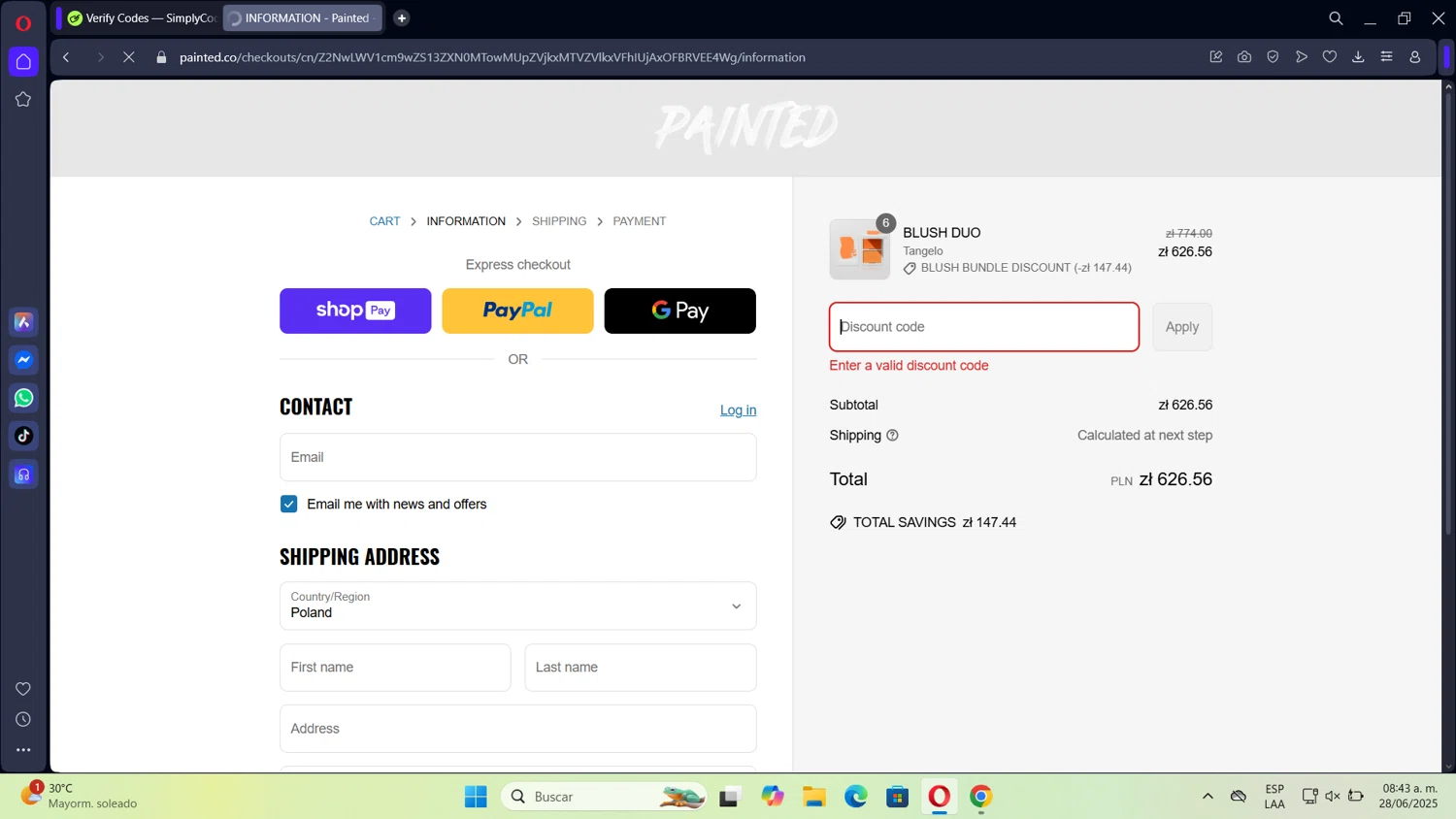1456x819 pixels.
Task: Open the music player sidebar icon
Action: (23, 475)
